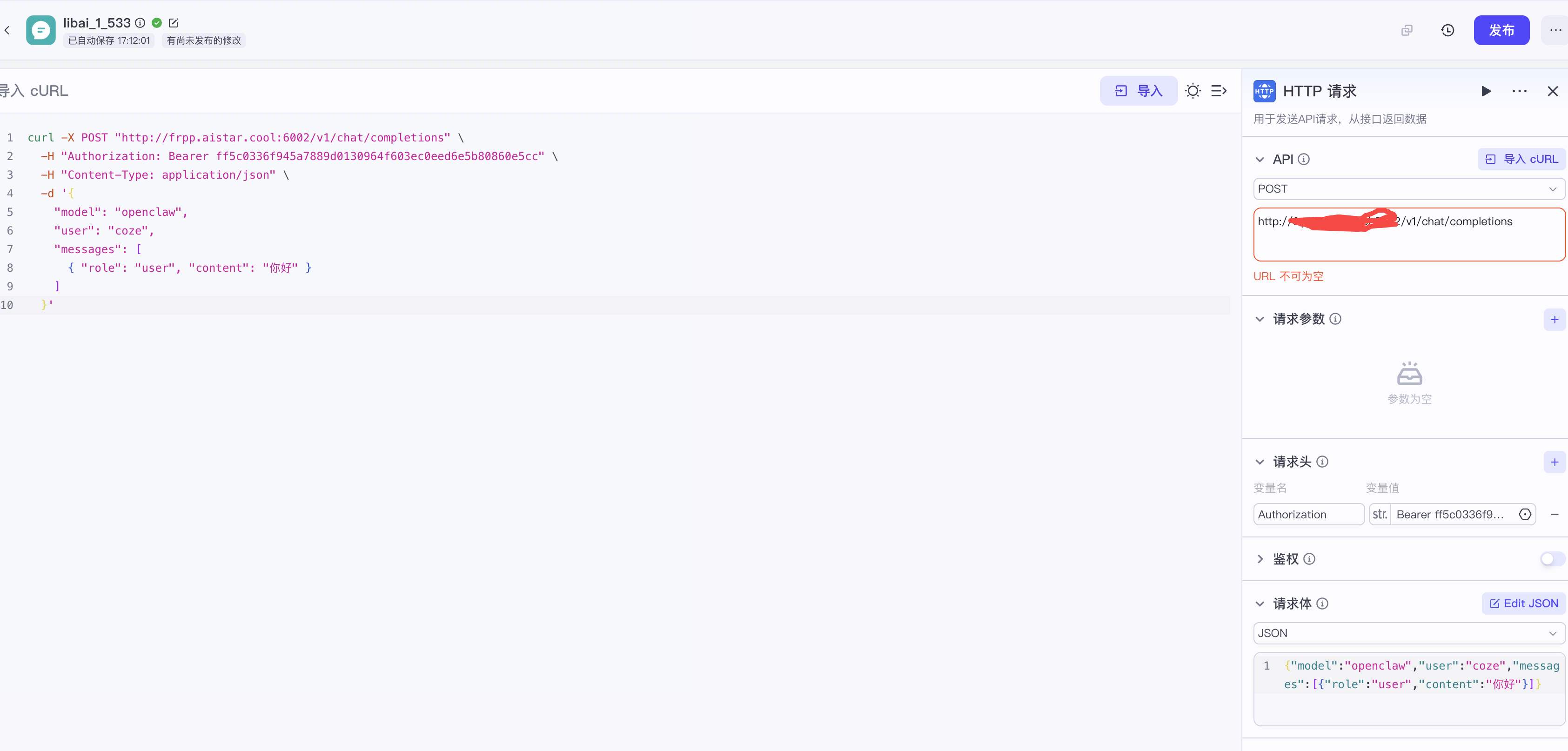Click the edit pencil next to libai_1_533
This screenshot has height=751, width=1568.
(x=174, y=22)
